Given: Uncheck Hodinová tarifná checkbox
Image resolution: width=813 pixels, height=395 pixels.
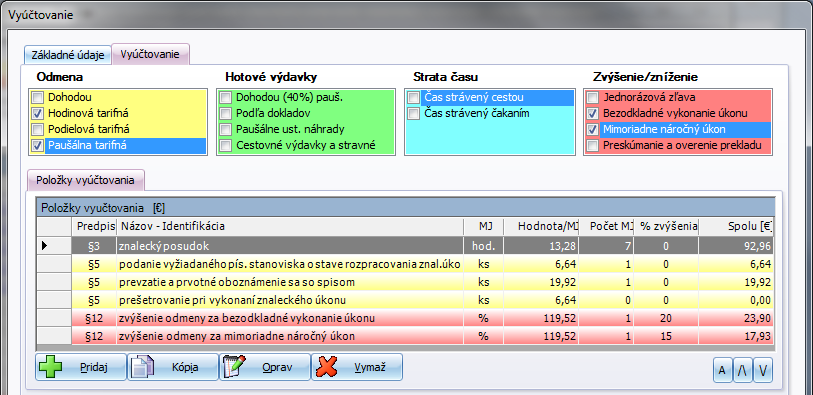Looking at the screenshot, I should (37, 113).
